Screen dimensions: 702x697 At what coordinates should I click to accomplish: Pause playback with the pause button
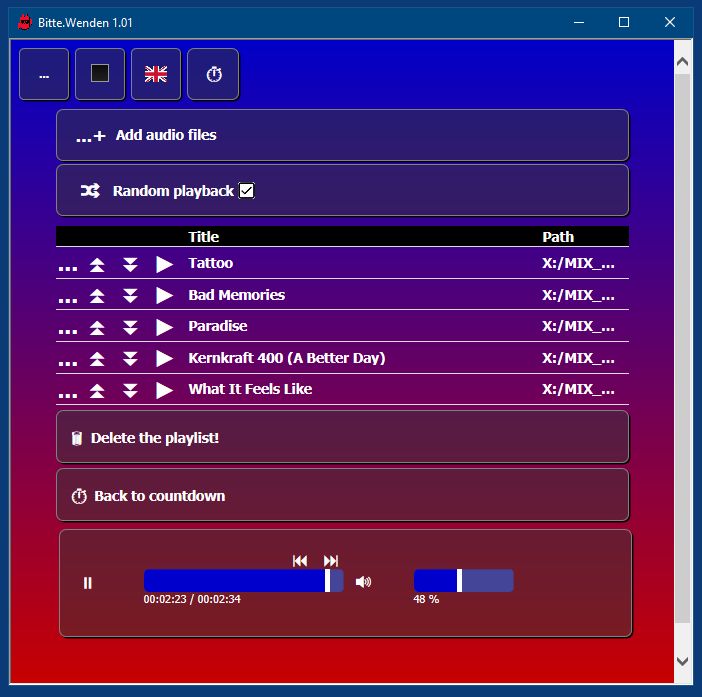coord(88,583)
